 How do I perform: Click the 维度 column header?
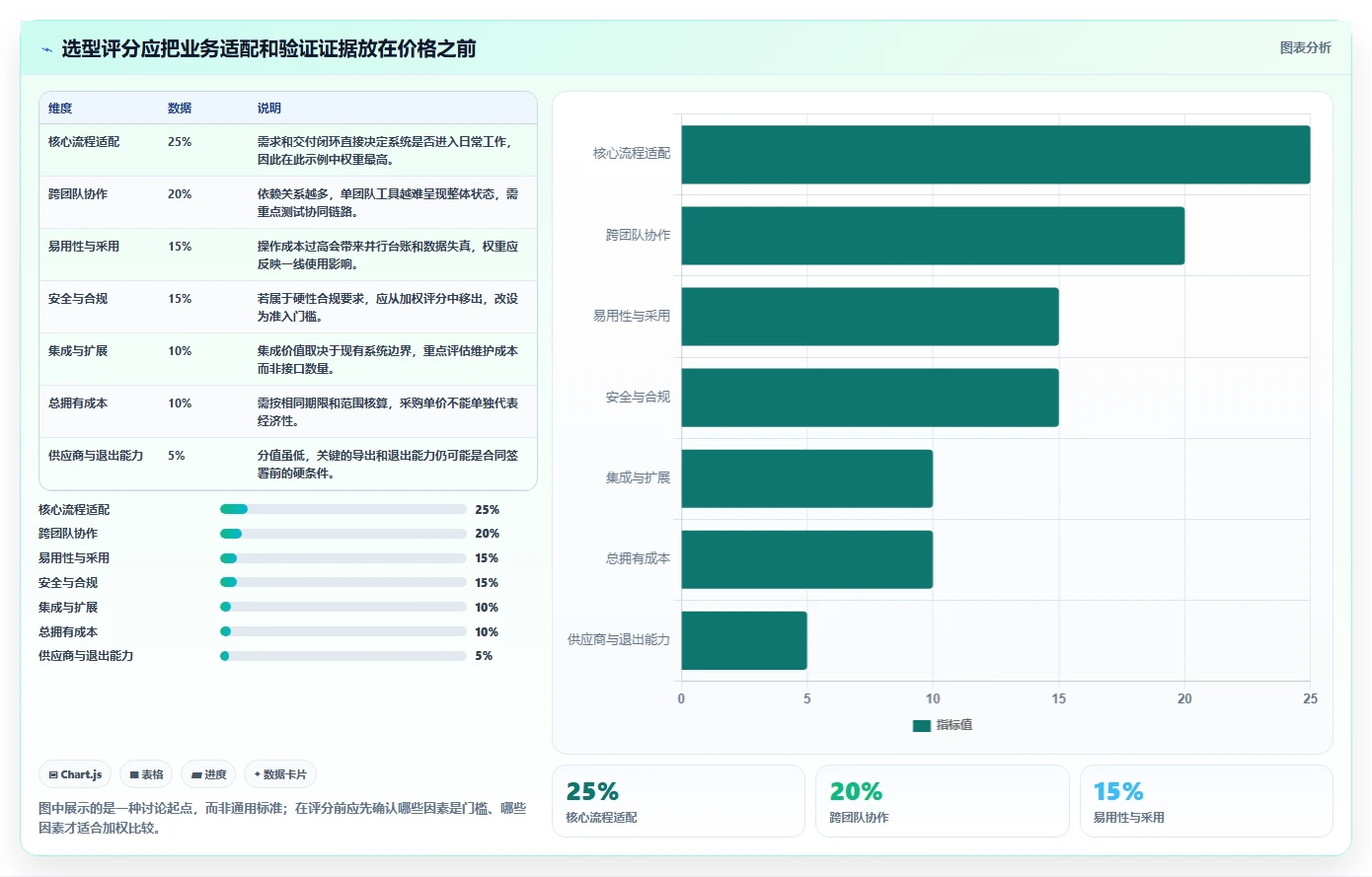click(60, 109)
